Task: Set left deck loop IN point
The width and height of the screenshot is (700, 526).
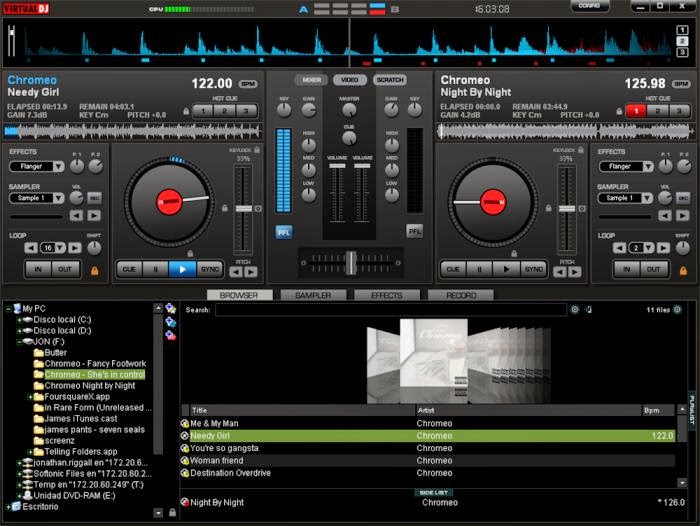Action: point(38,269)
